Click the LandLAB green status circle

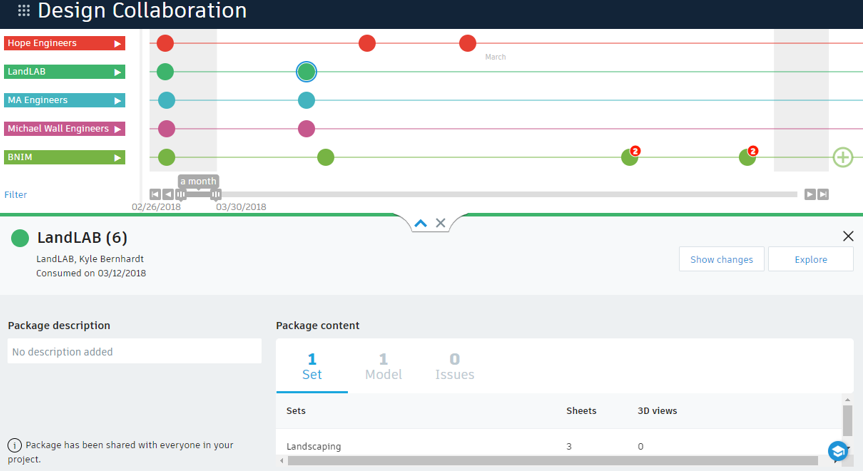20,238
